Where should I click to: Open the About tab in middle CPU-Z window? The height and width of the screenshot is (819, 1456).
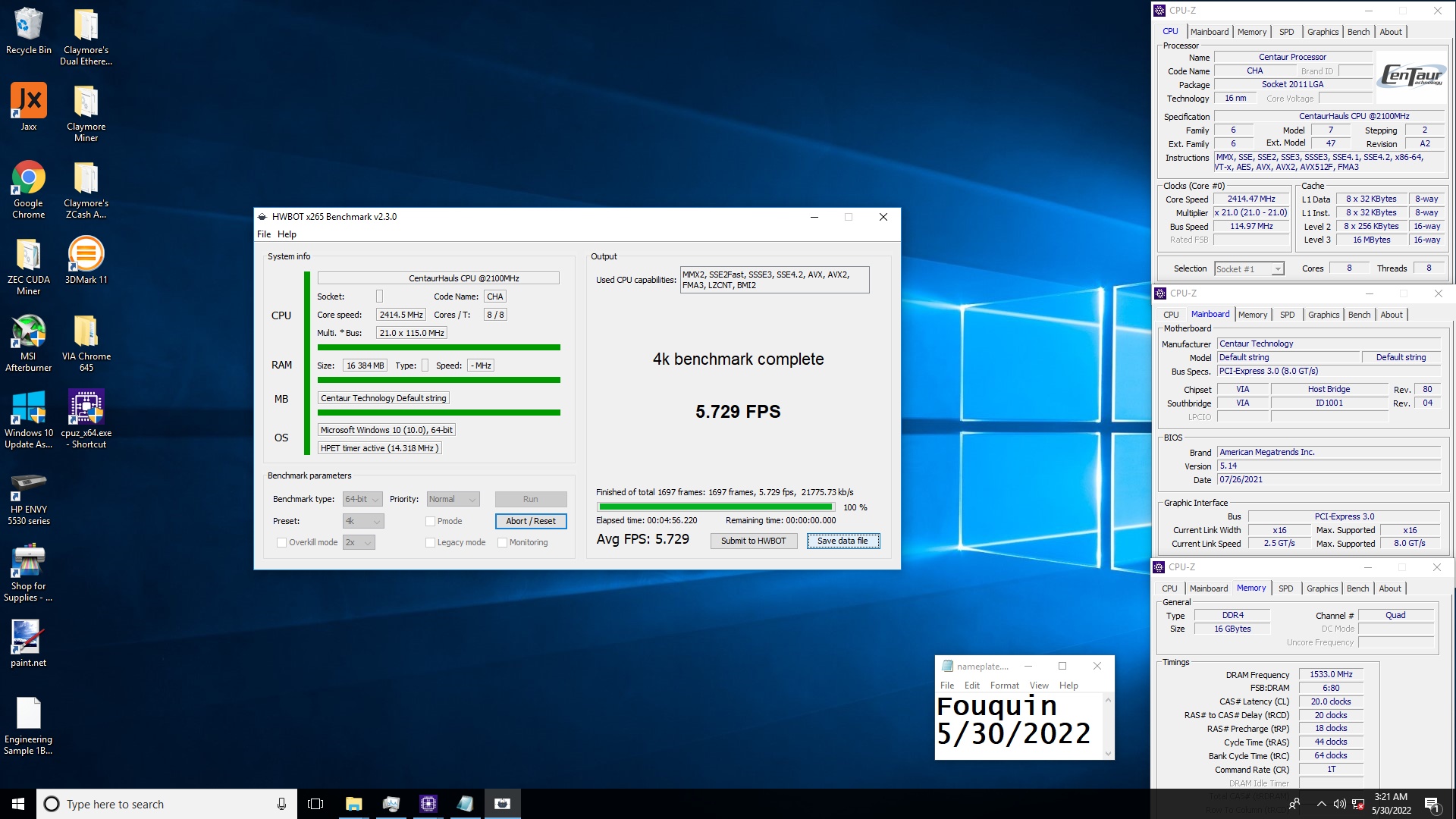(x=1392, y=315)
